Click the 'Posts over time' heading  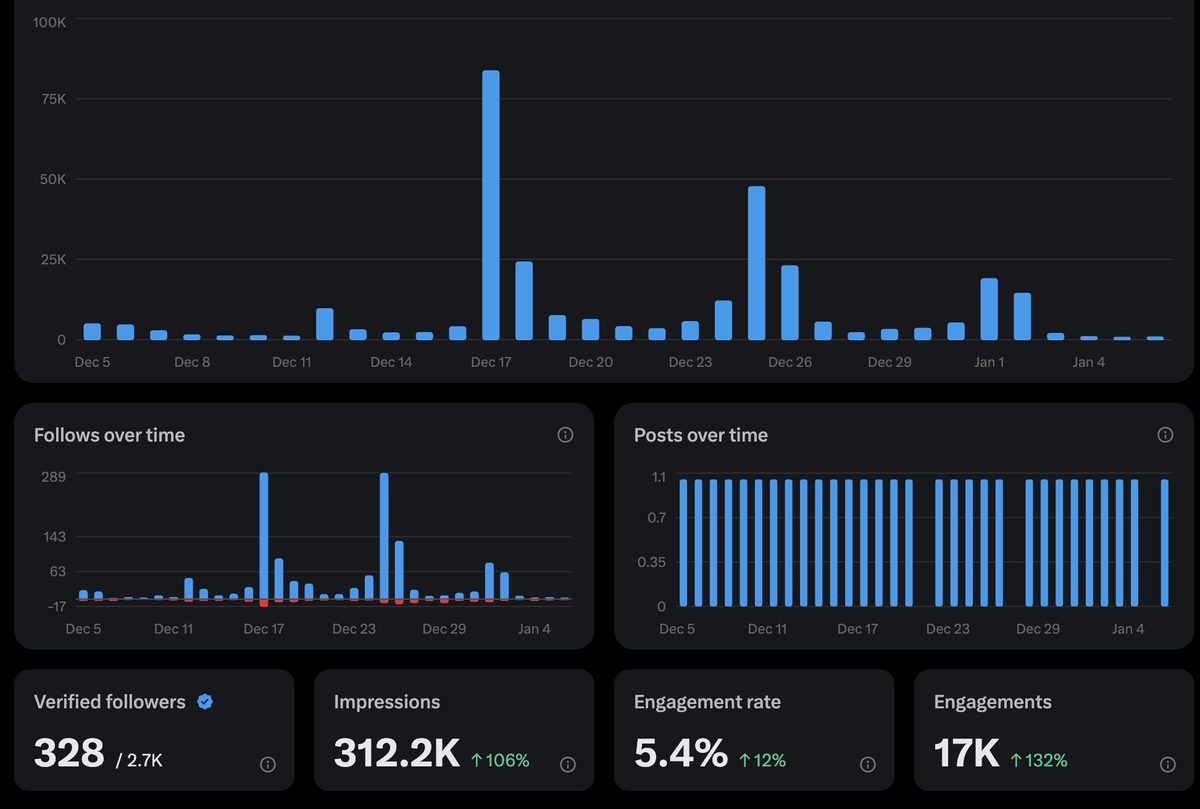coord(701,435)
